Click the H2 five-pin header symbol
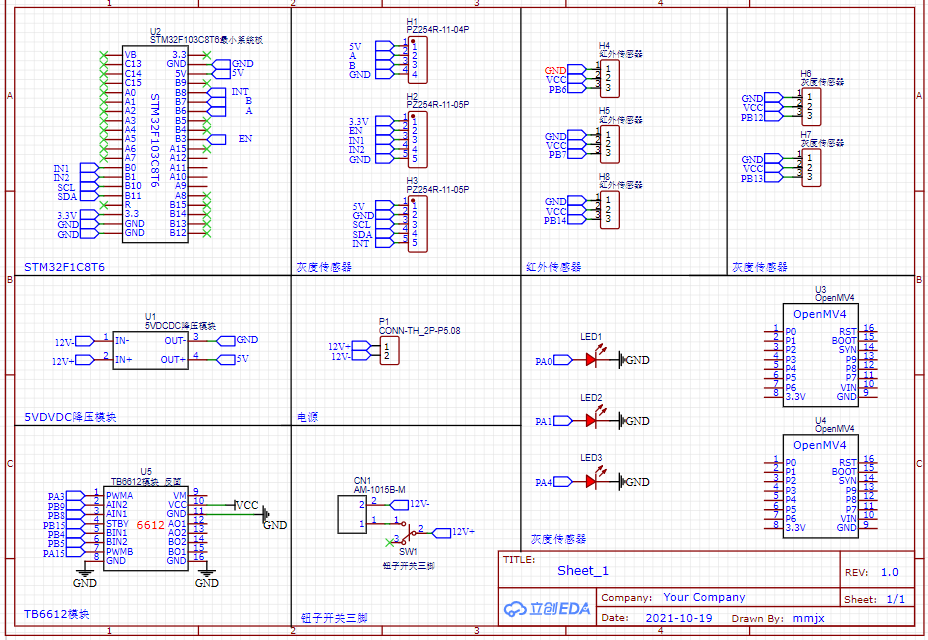The image size is (928, 640). point(417,140)
